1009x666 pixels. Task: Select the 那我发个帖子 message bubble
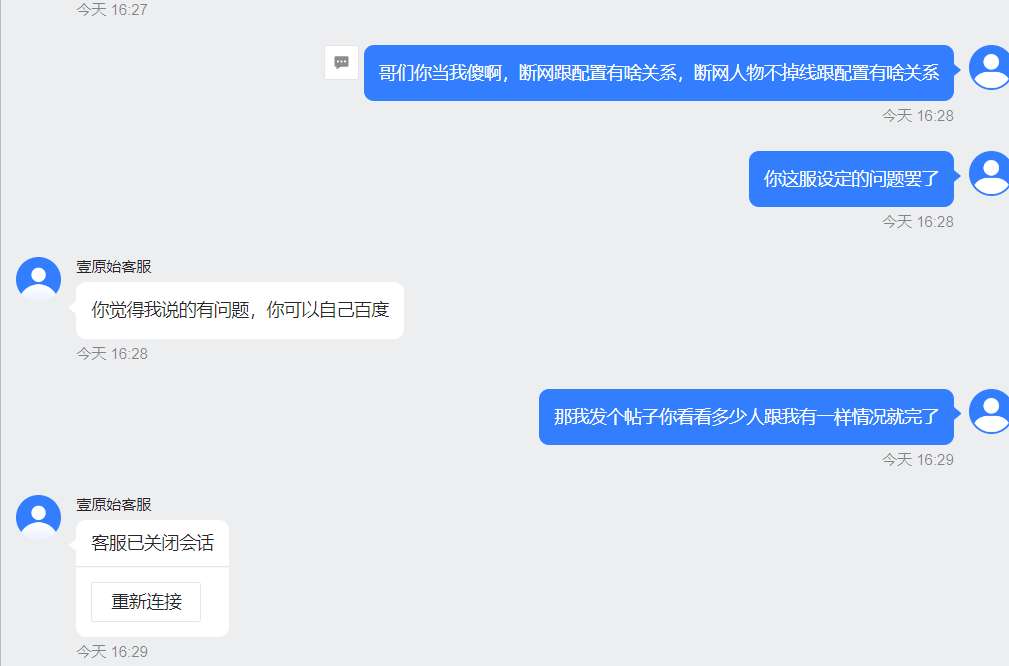click(746, 417)
